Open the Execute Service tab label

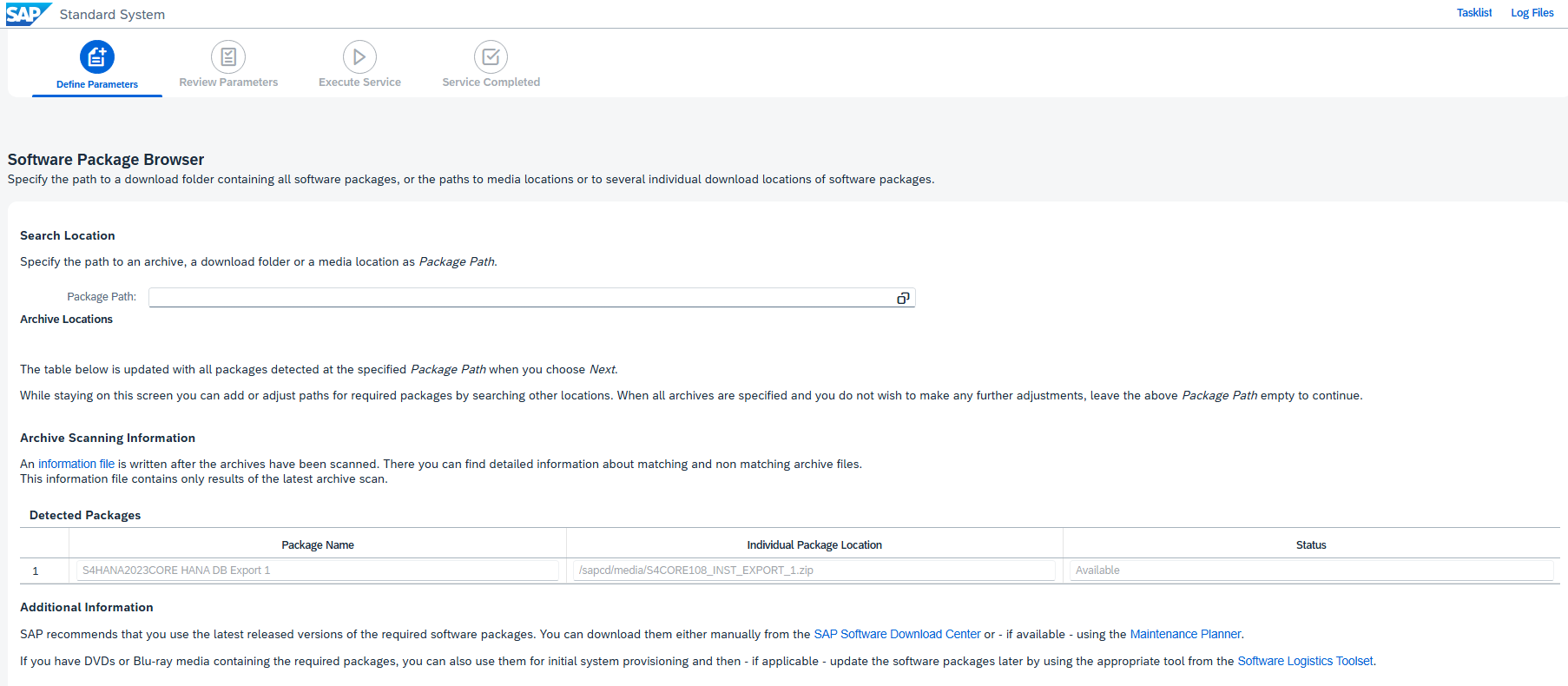[x=359, y=82]
